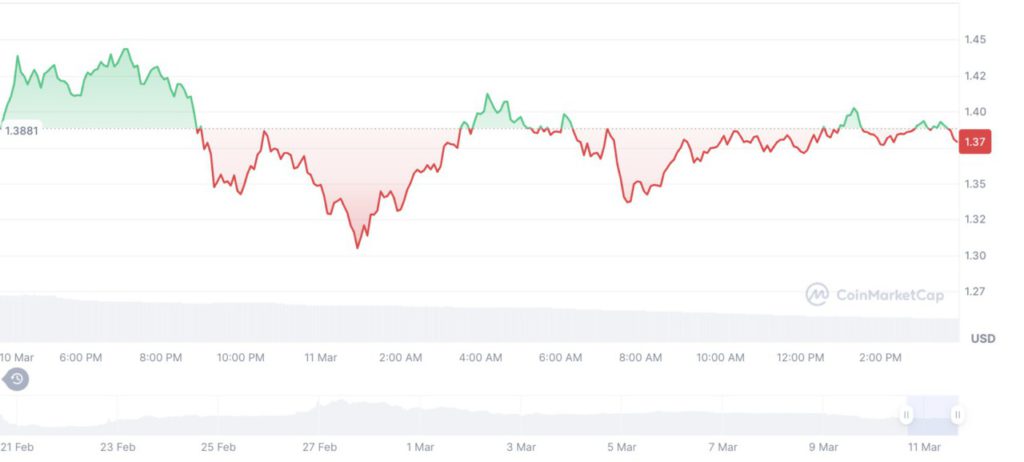Click the 23 Feb date in navigator

[x=118, y=447]
